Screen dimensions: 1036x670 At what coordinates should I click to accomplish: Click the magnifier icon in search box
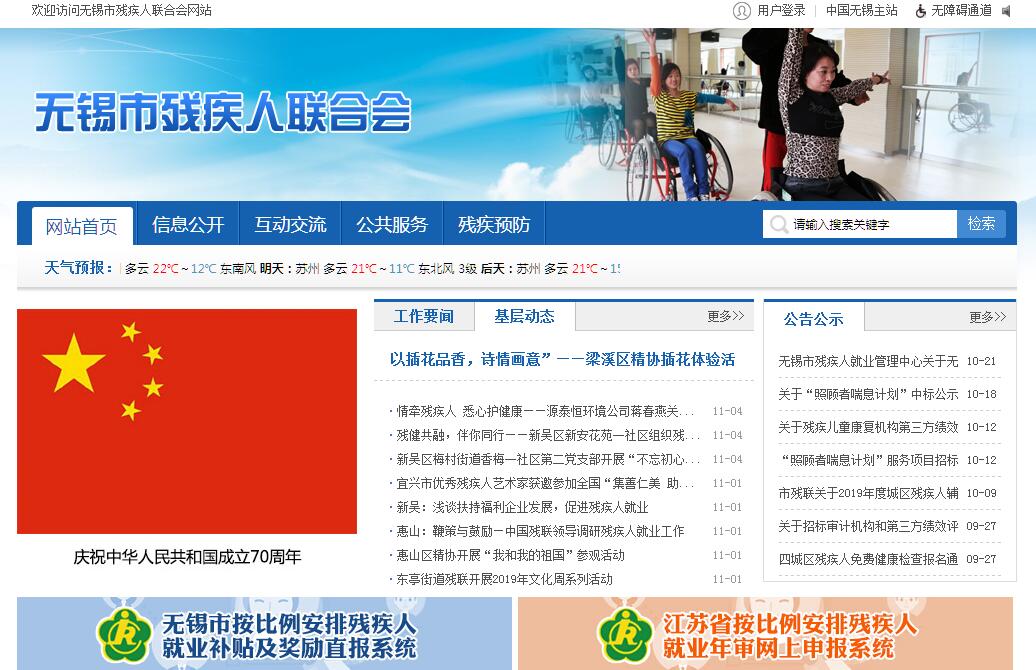778,225
